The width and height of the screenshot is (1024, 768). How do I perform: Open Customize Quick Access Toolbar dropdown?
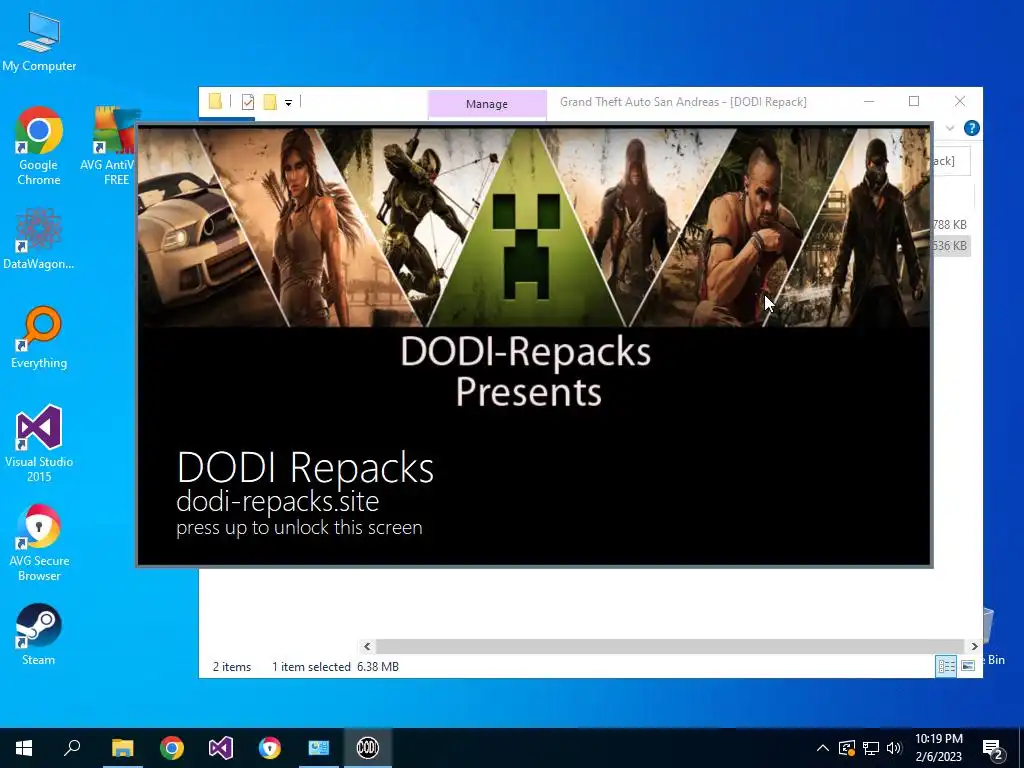tap(288, 102)
